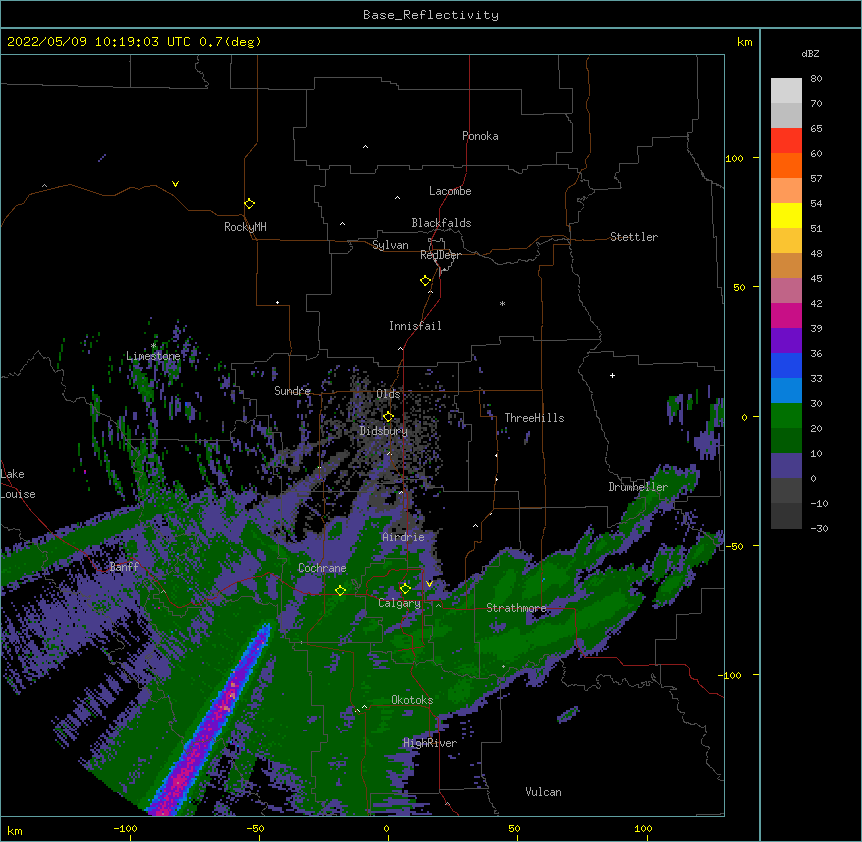This screenshot has width=862, height=842.
Task: Click the Blackfalds city label
Action: tap(441, 223)
